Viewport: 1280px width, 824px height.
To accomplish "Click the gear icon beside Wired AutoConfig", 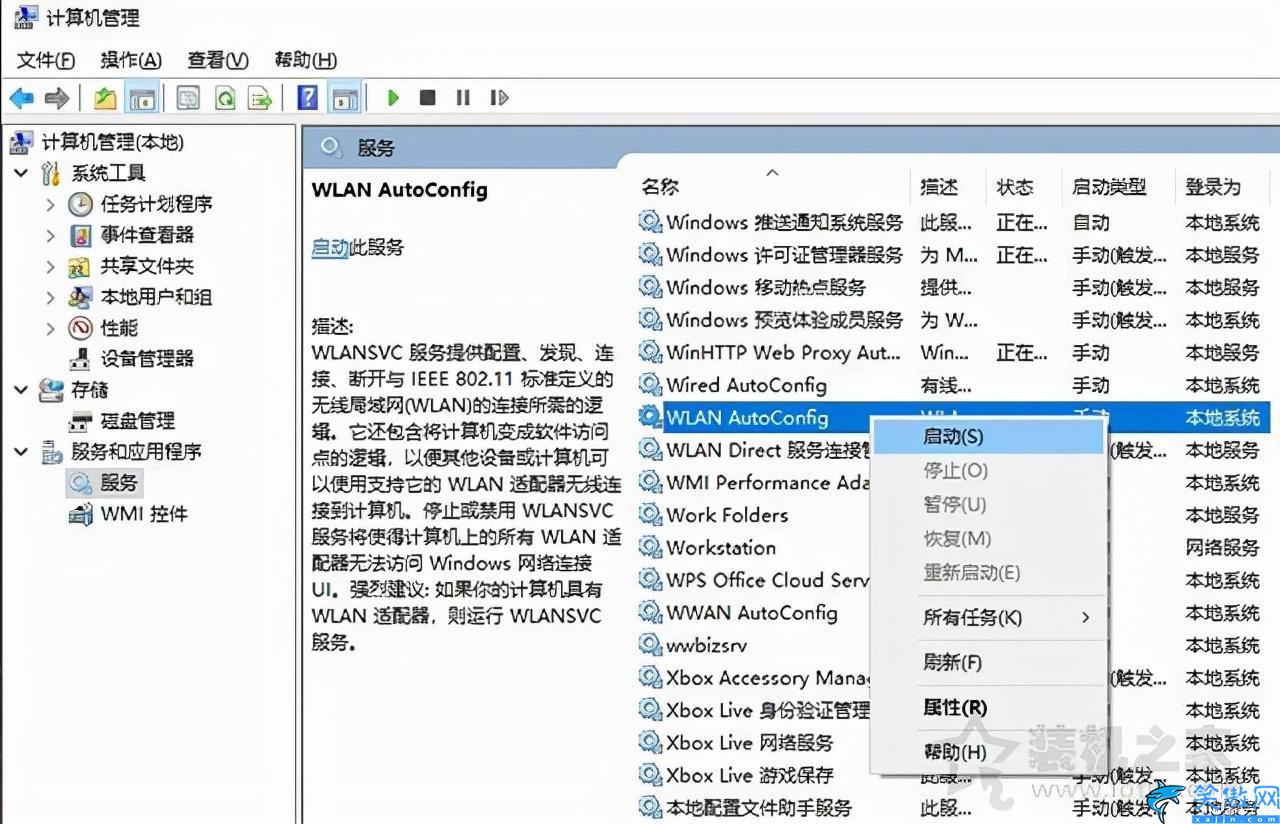I will pos(651,385).
